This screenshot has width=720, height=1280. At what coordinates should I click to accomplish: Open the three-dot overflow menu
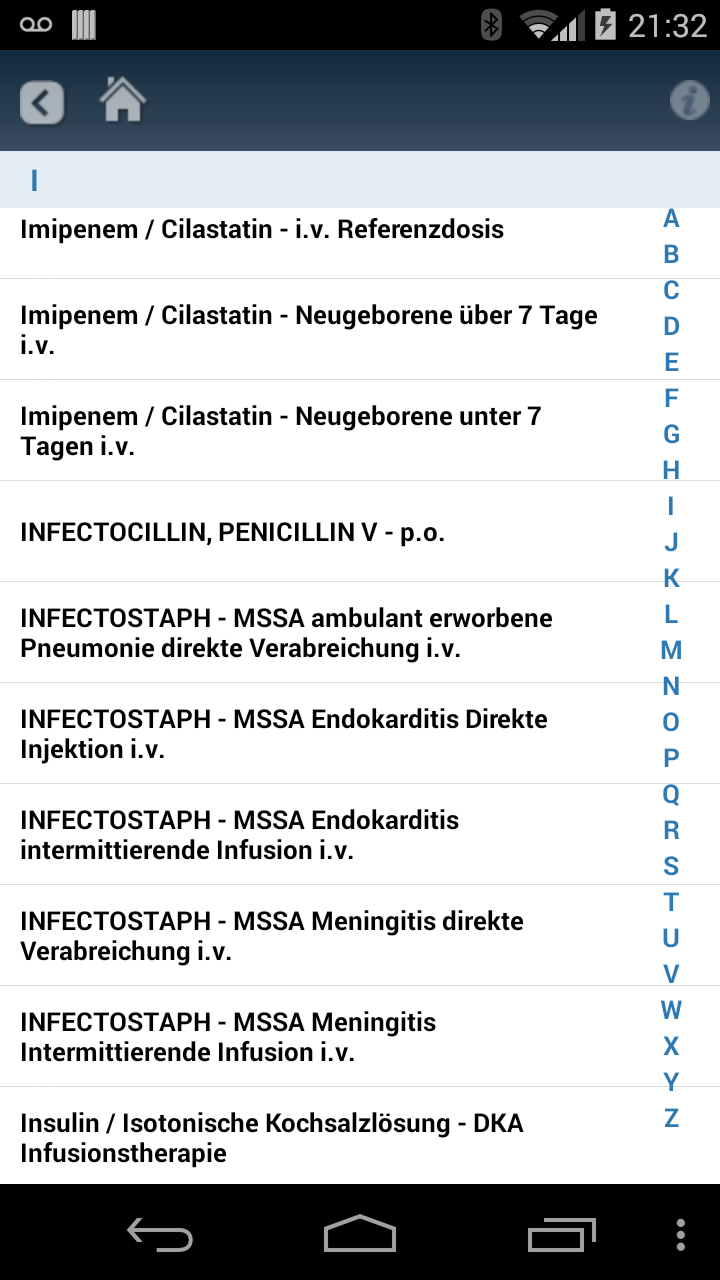pos(681,1234)
